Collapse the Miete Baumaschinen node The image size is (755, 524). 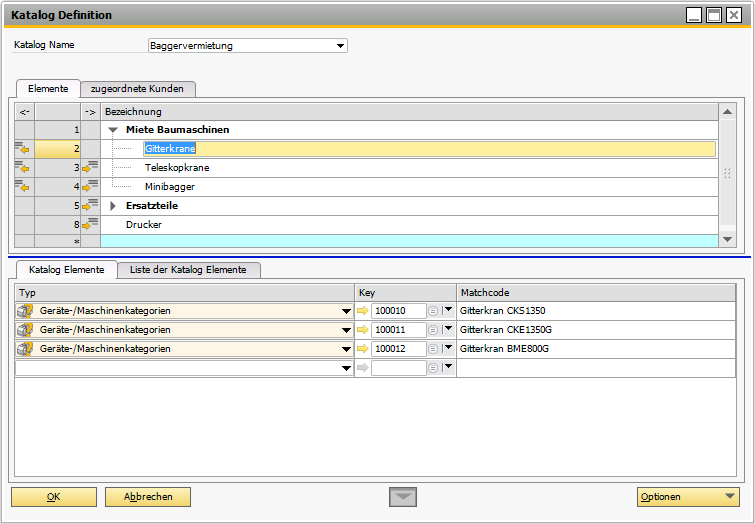point(113,130)
